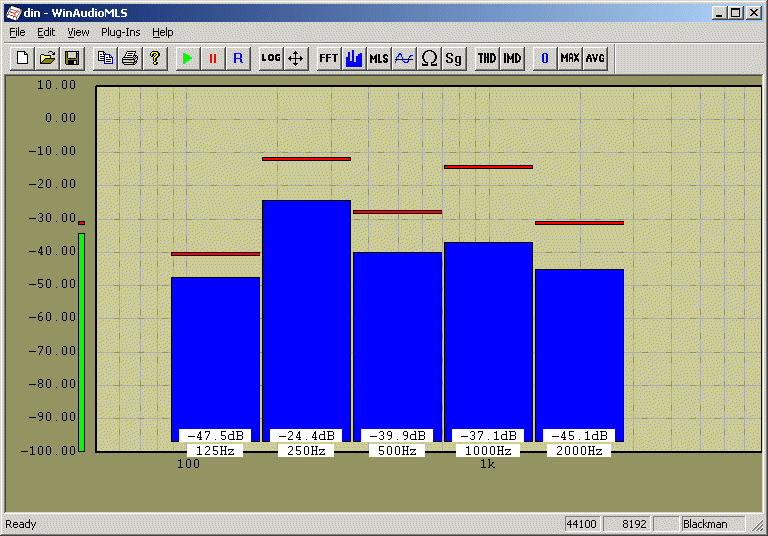Click the 1000Hz band label
The width and height of the screenshot is (768, 536).
click(x=489, y=451)
